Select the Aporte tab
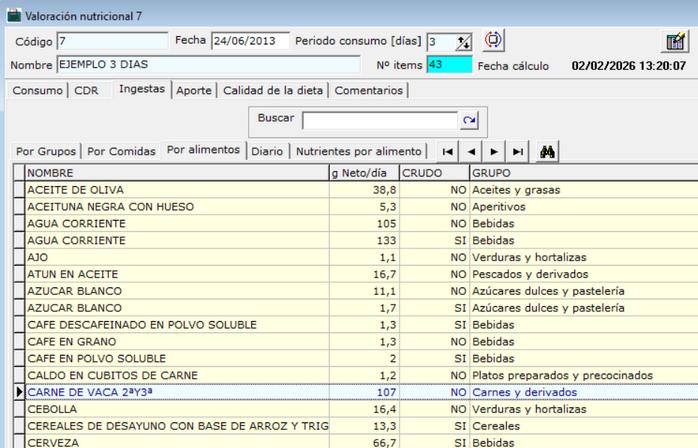Screen dimensions: 698x448 pyautogui.click(x=194, y=90)
